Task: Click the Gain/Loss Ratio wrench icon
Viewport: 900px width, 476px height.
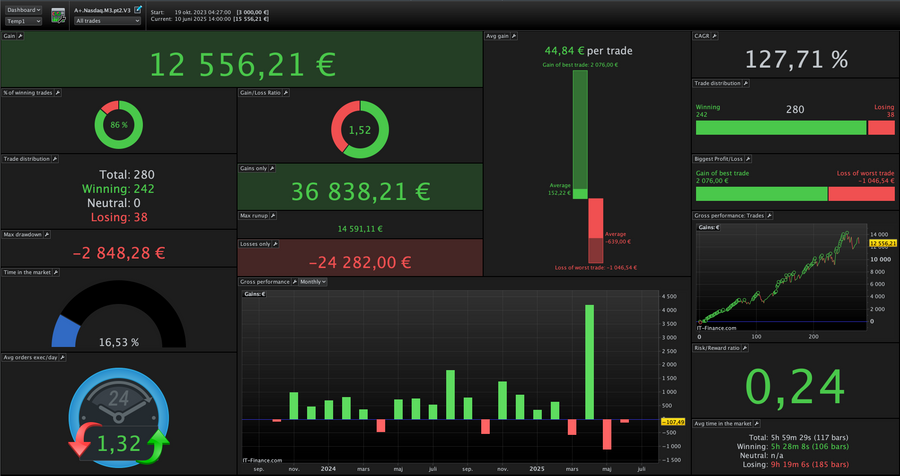Action: click(x=286, y=92)
